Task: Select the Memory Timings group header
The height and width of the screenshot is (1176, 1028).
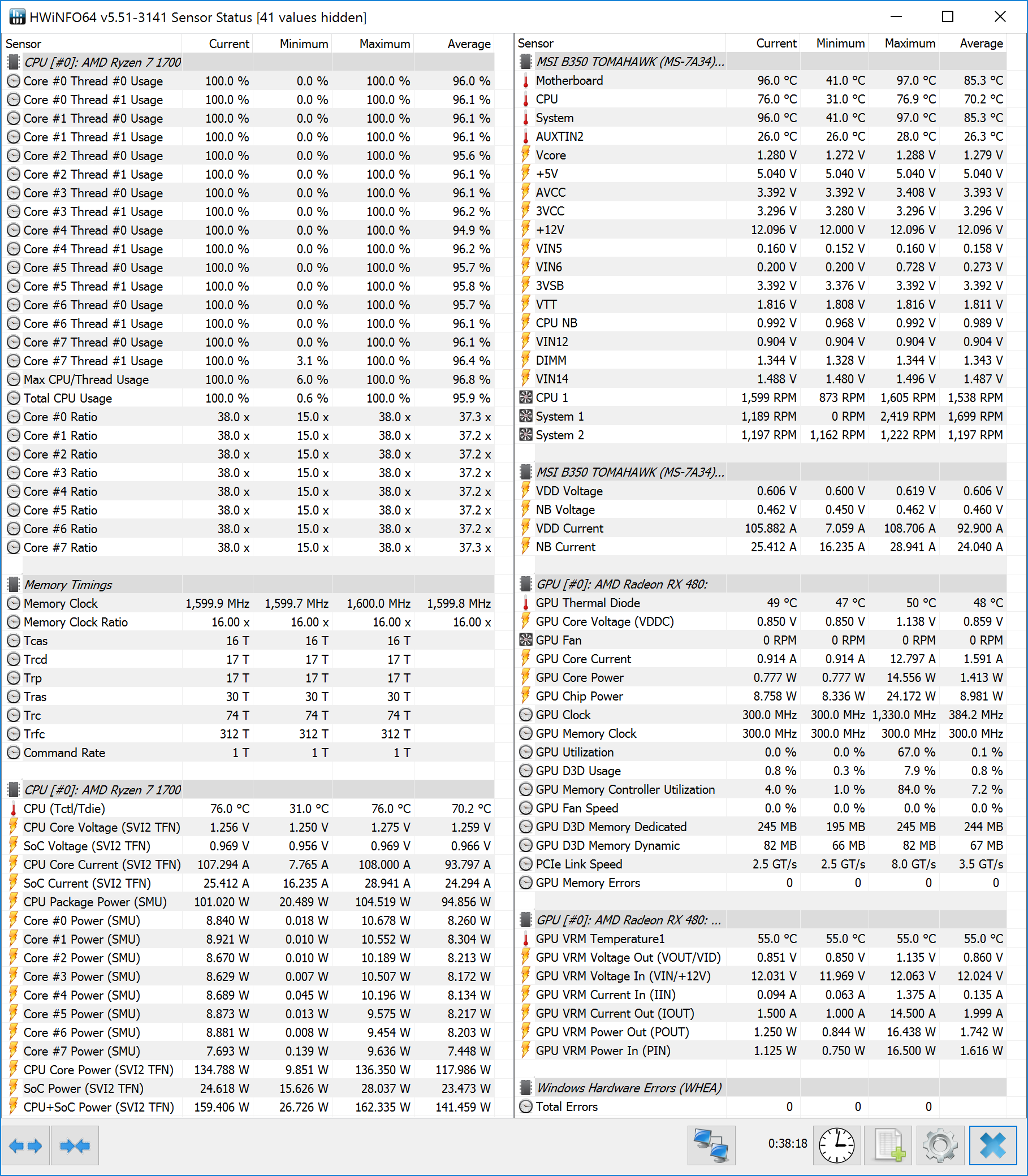Action: [x=249, y=585]
